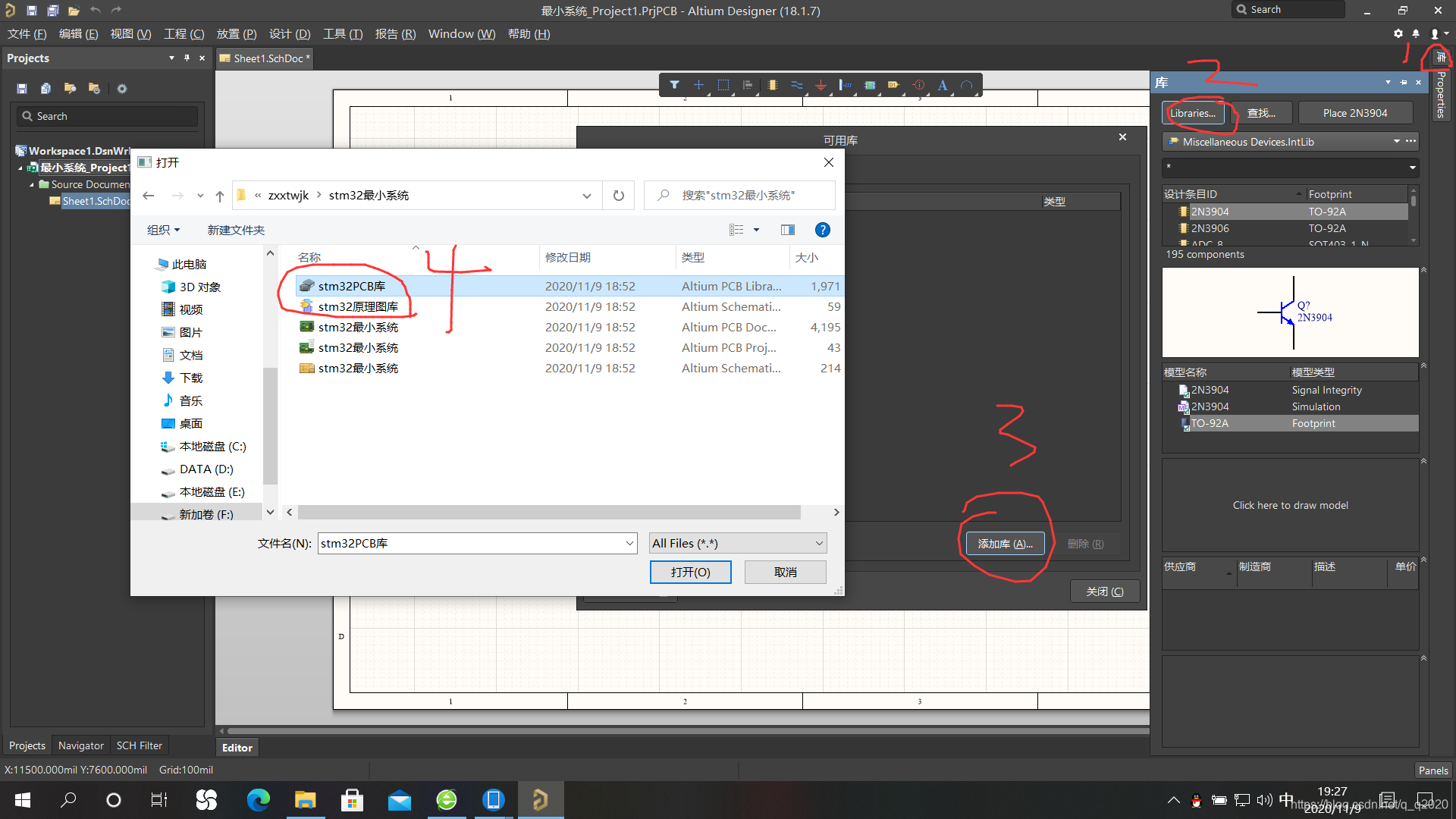
Task: Select the stm32PCB库 file
Action: [x=352, y=286]
